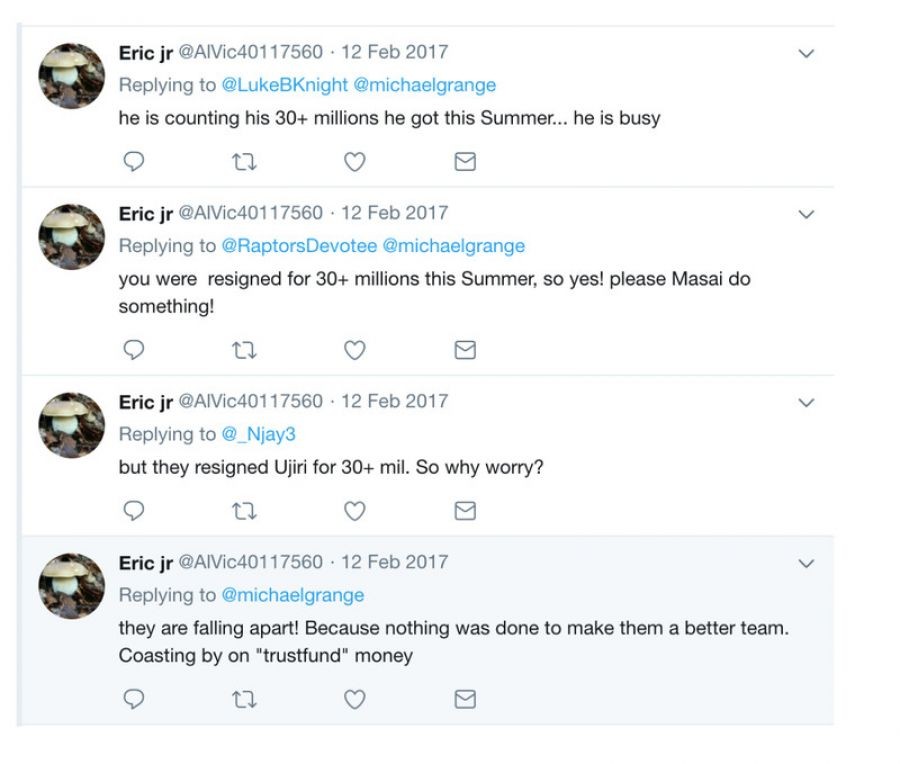Retweet the 'they are falling apart' tweet

tap(244, 700)
